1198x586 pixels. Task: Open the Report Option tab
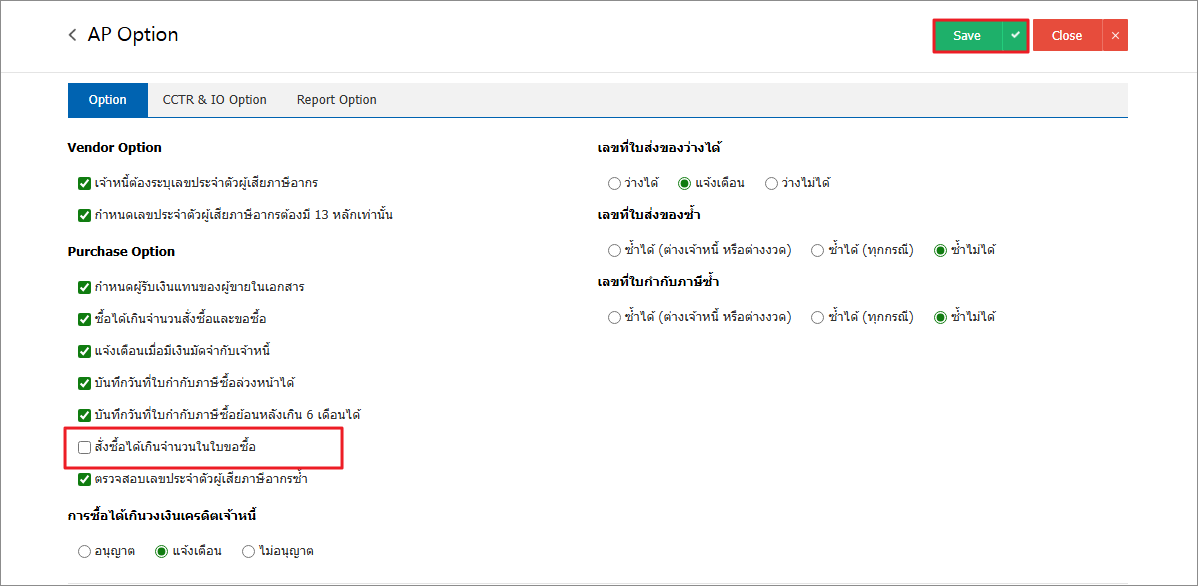coord(336,100)
